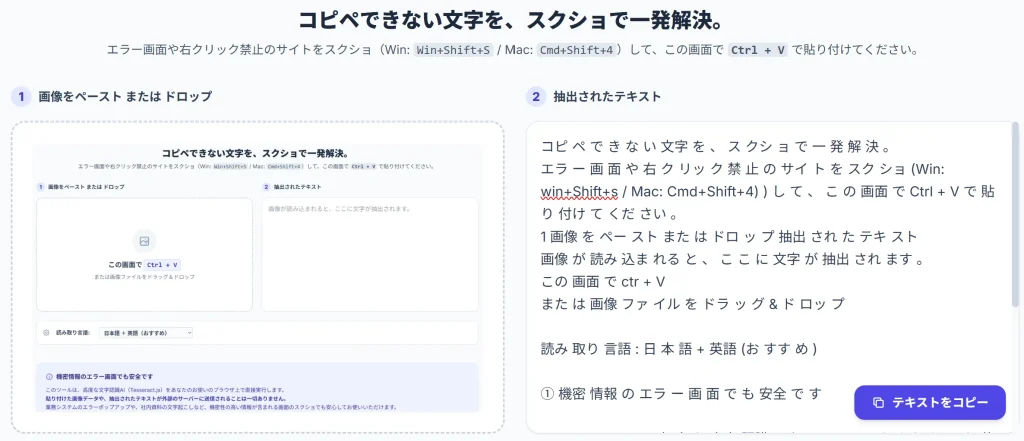Image resolution: width=1024 pixels, height=441 pixels.
Task: Click the main heading コピペできない文字を、スクショで一発解決。
Action: click(x=512, y=20)
